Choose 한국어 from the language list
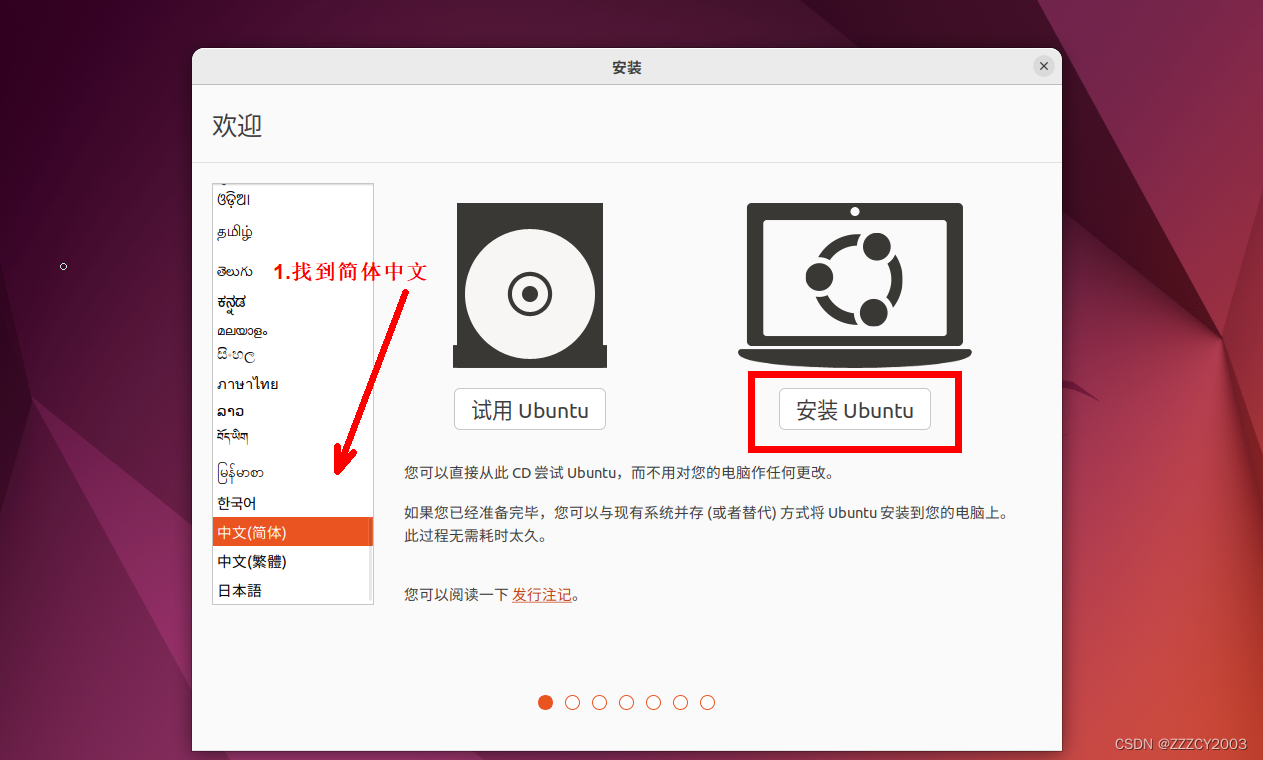Viewport: 1263px width, 760px height. 237,502
